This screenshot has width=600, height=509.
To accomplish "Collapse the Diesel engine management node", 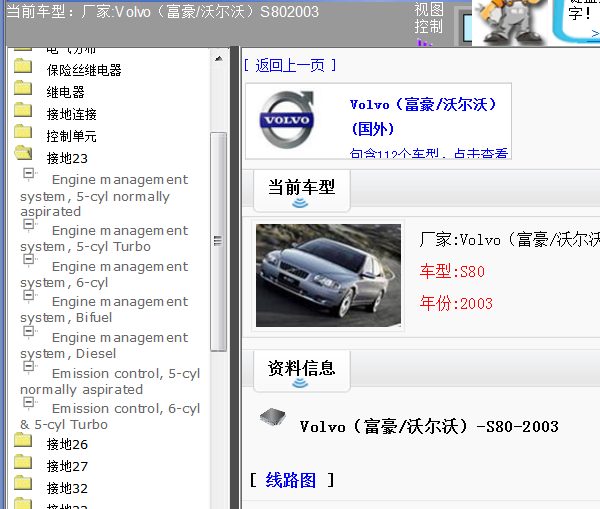I will [x=28, y=331].
